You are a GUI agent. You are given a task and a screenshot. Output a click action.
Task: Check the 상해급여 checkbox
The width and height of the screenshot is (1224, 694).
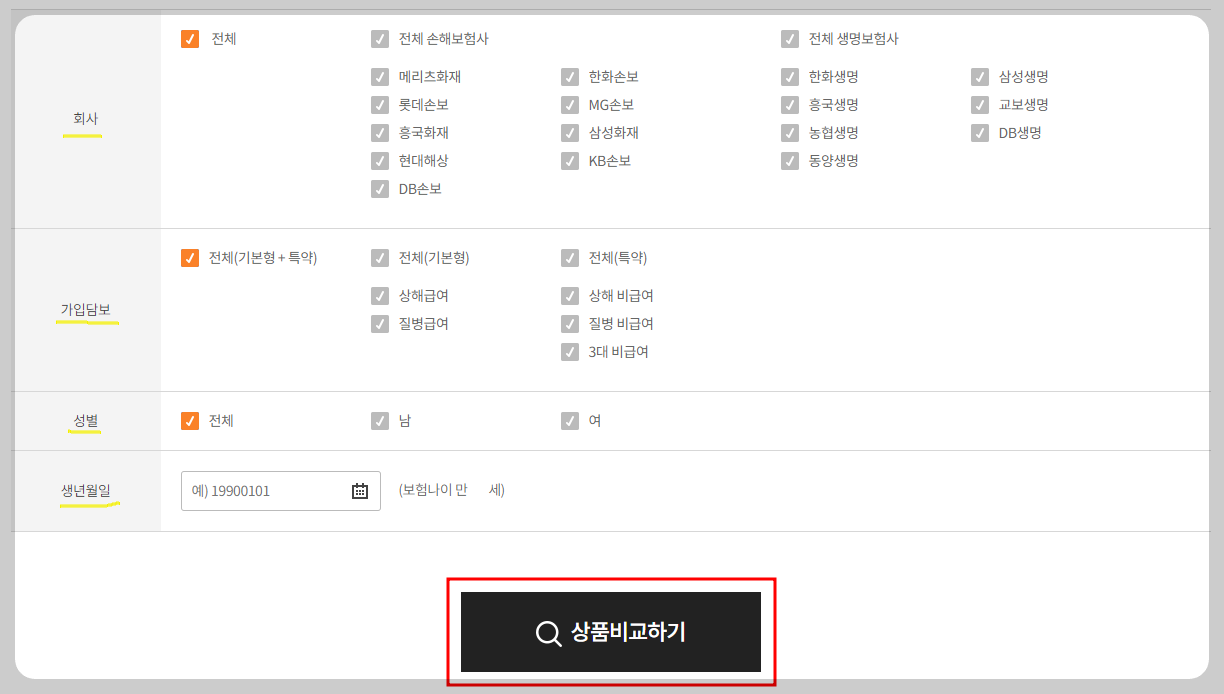click(379, 295)
